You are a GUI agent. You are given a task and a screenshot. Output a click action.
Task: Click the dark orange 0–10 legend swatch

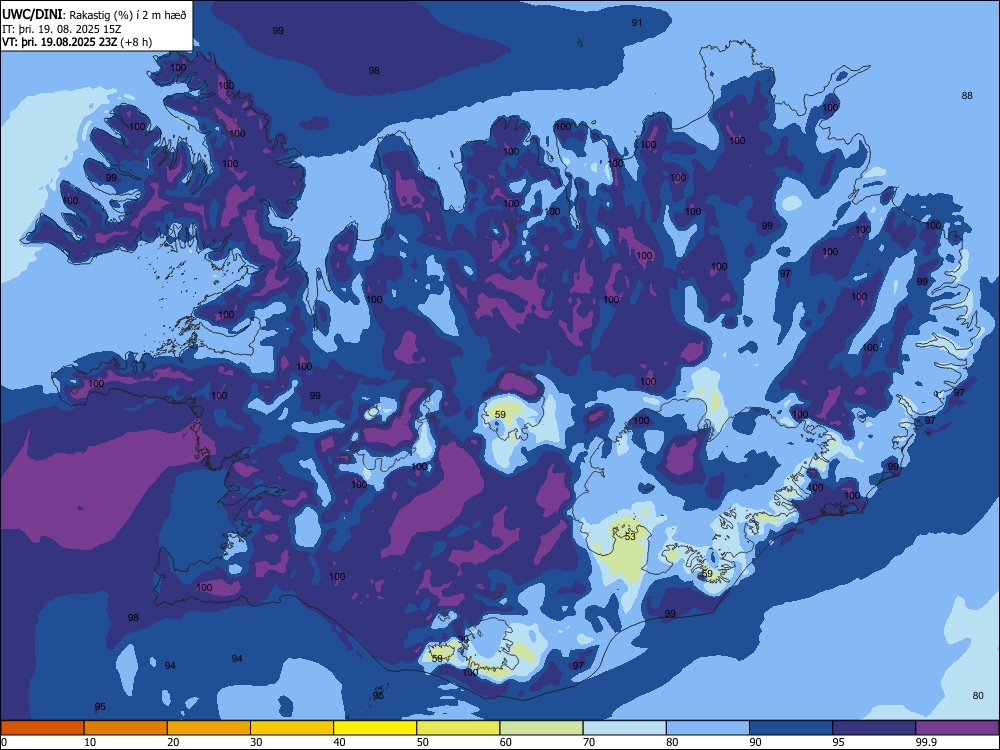pyautogui.click(x=43, y=728)
